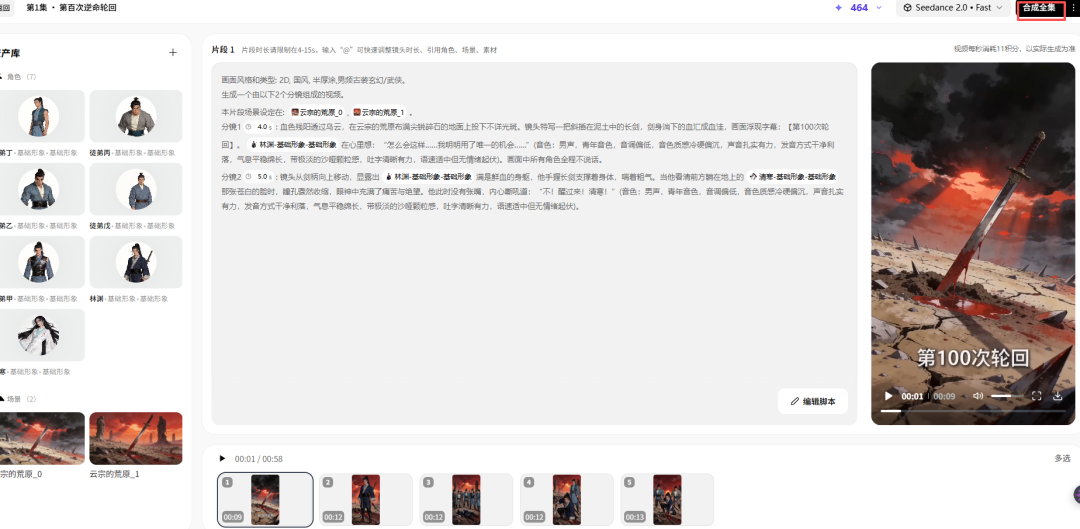Viewport: 1080px width, 529px height.
Task: Select clip 4 thumbnail in the timeline
Action: click(x=567, y=499)
